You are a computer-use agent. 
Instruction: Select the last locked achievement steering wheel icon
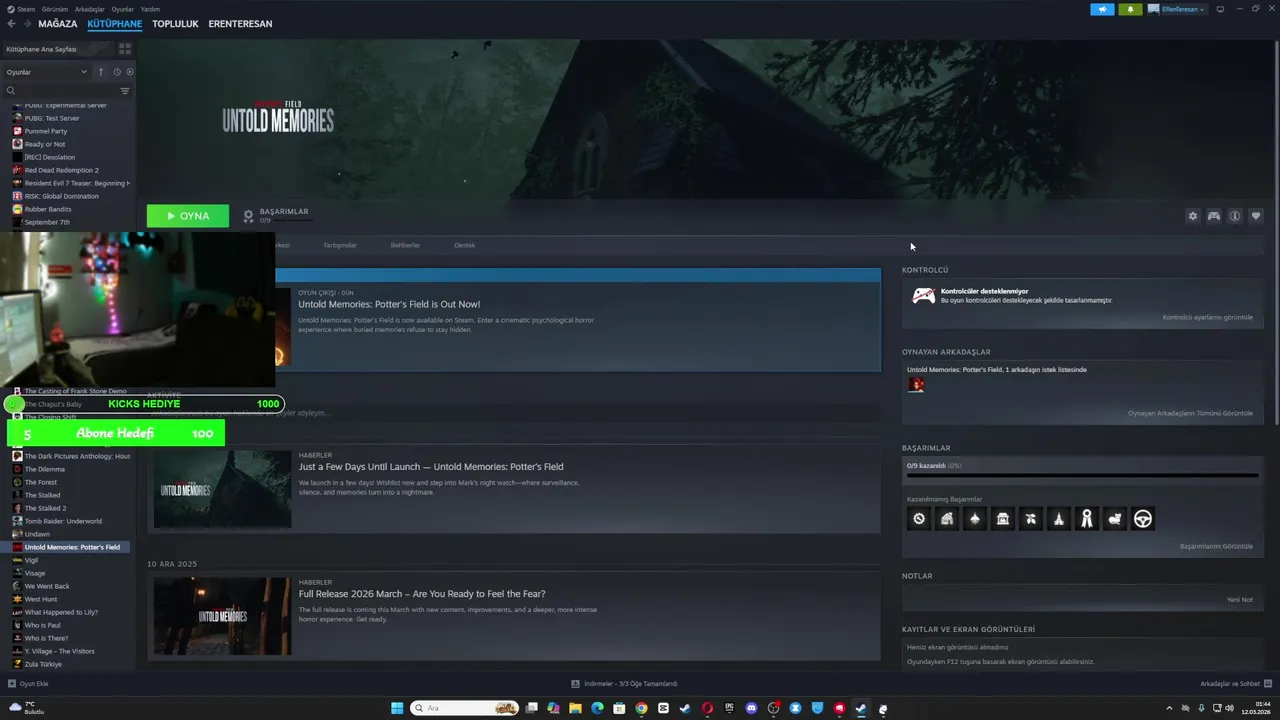pyautogui.click(x=1143, y=518)
